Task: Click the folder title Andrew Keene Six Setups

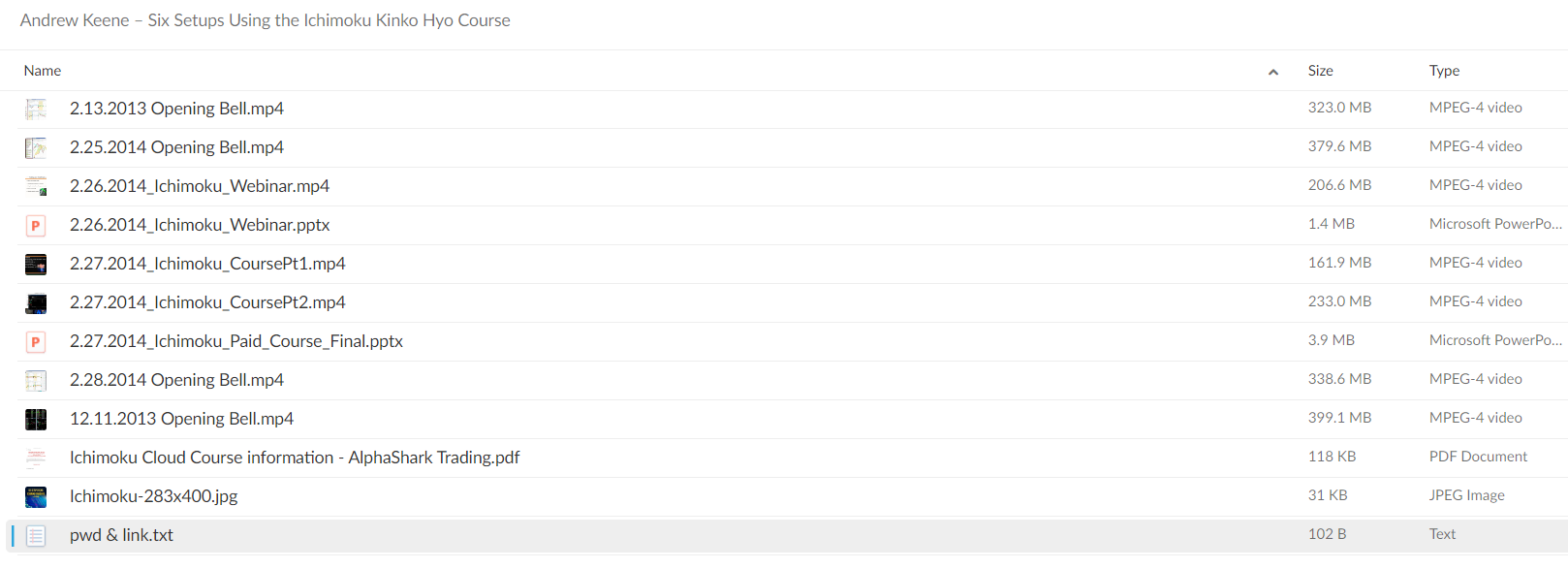Action: tap(265, 20)
